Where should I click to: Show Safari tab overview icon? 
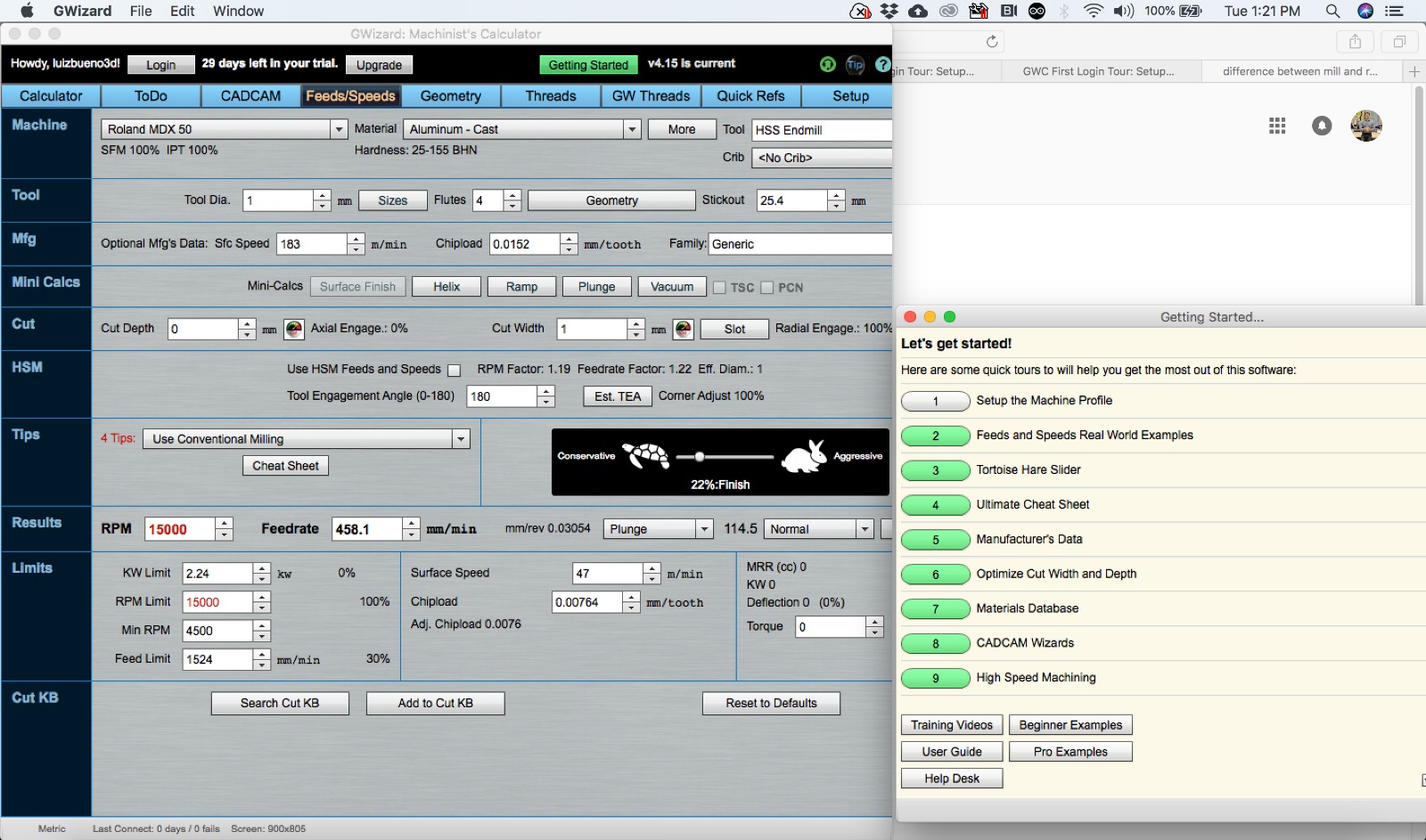click(1399, 41)
